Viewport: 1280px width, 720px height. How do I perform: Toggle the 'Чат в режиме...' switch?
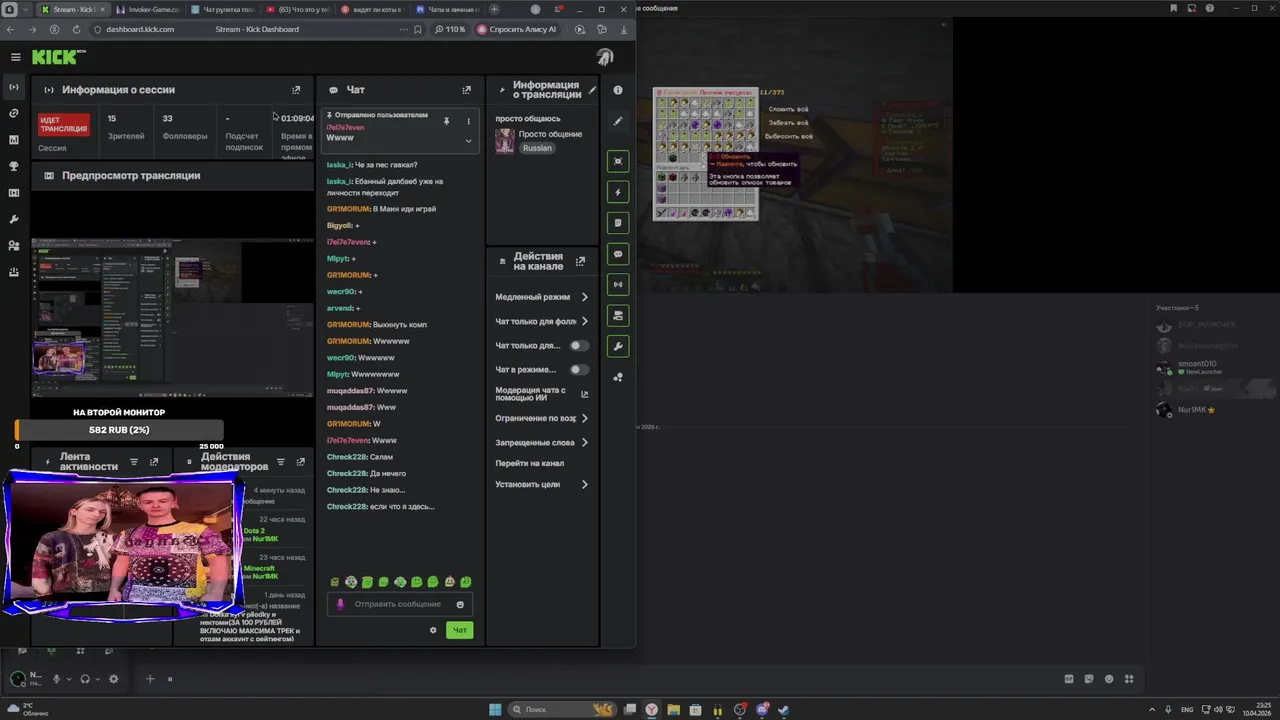coord(579,370)
